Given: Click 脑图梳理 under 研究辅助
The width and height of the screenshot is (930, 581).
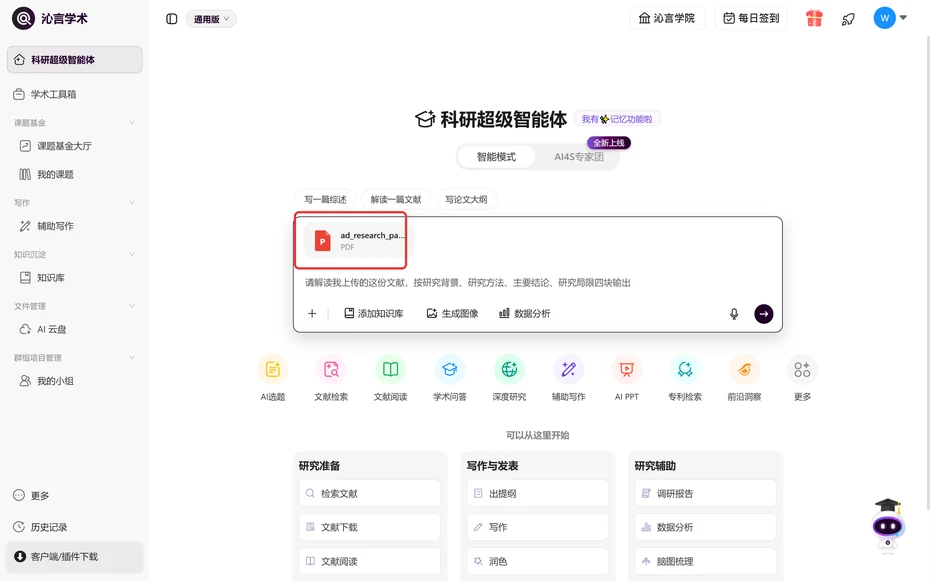Looking at the screenshot, I should pyautogui.click(x=705, y=561).
